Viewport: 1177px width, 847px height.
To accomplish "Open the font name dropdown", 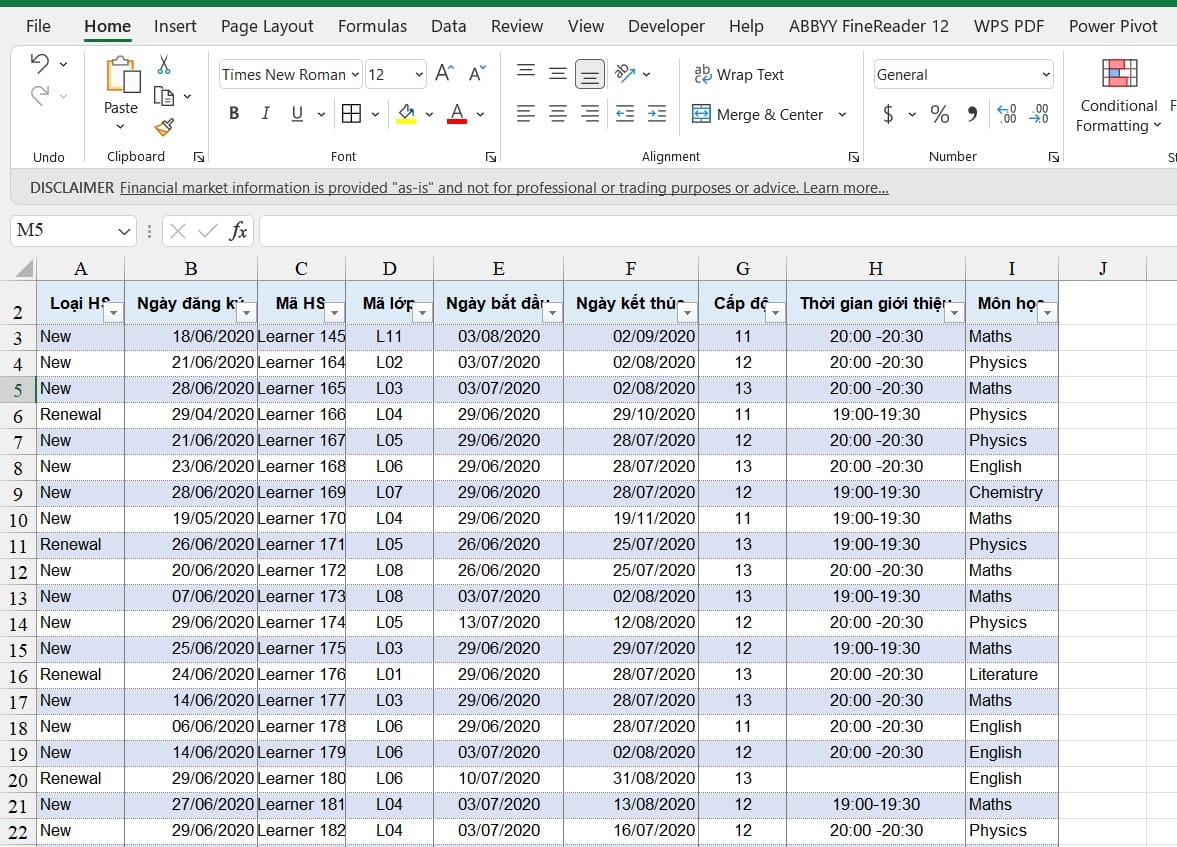I will coord(355,74).
